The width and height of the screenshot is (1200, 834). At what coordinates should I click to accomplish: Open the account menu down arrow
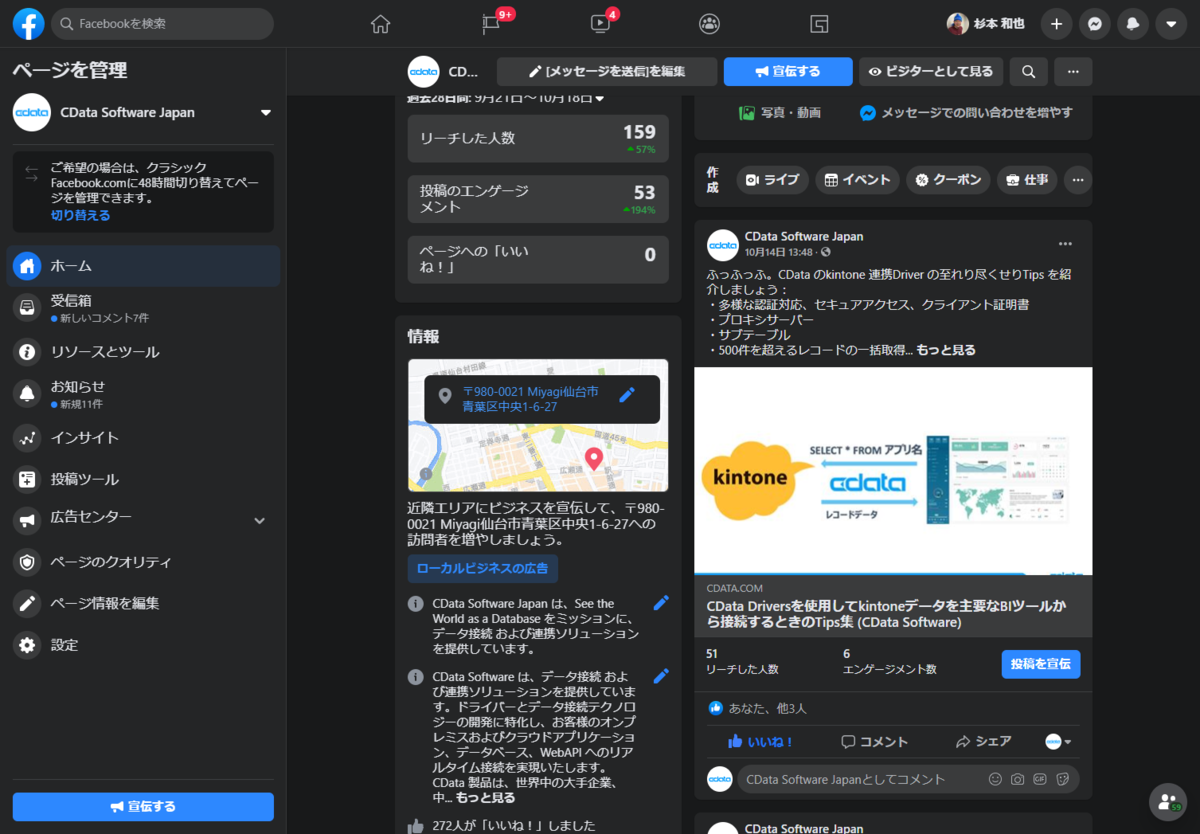(1171, 24)
